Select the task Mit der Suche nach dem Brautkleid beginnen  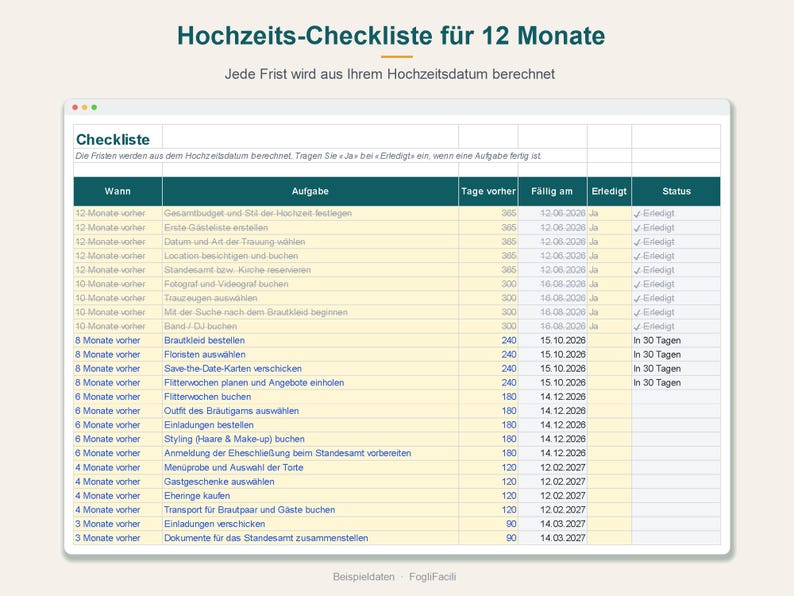310,312
